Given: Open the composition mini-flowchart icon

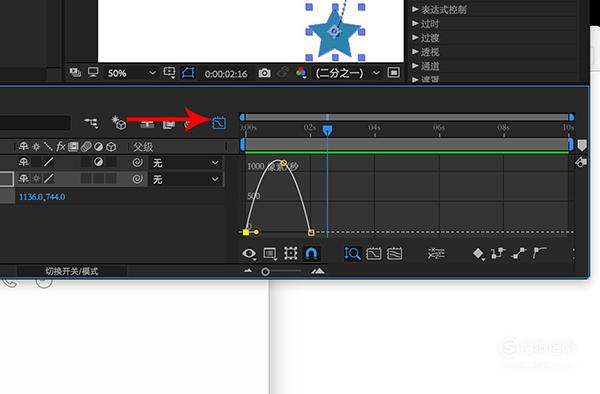Looking at the screenshot, I should pos(91,123).
